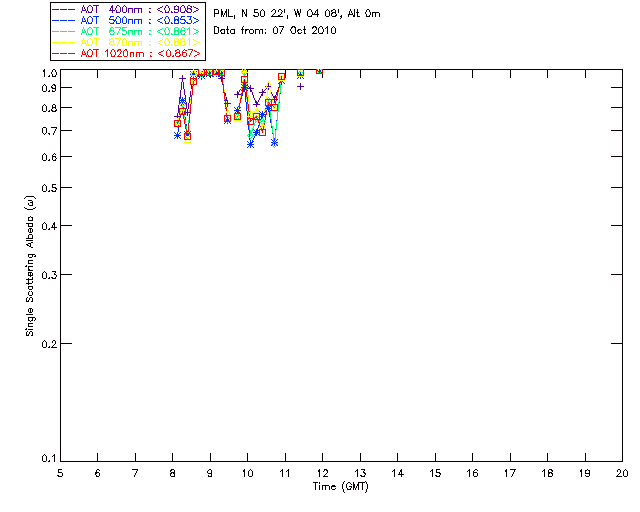Click the Single Scattering Albedo axis label
Screen dimensions: 640x512
click(30, 265)
